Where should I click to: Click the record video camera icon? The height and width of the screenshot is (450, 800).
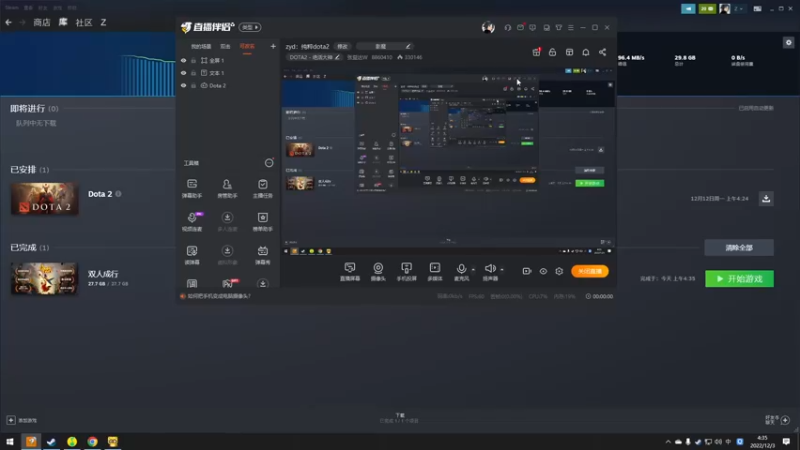click(527, 271)
